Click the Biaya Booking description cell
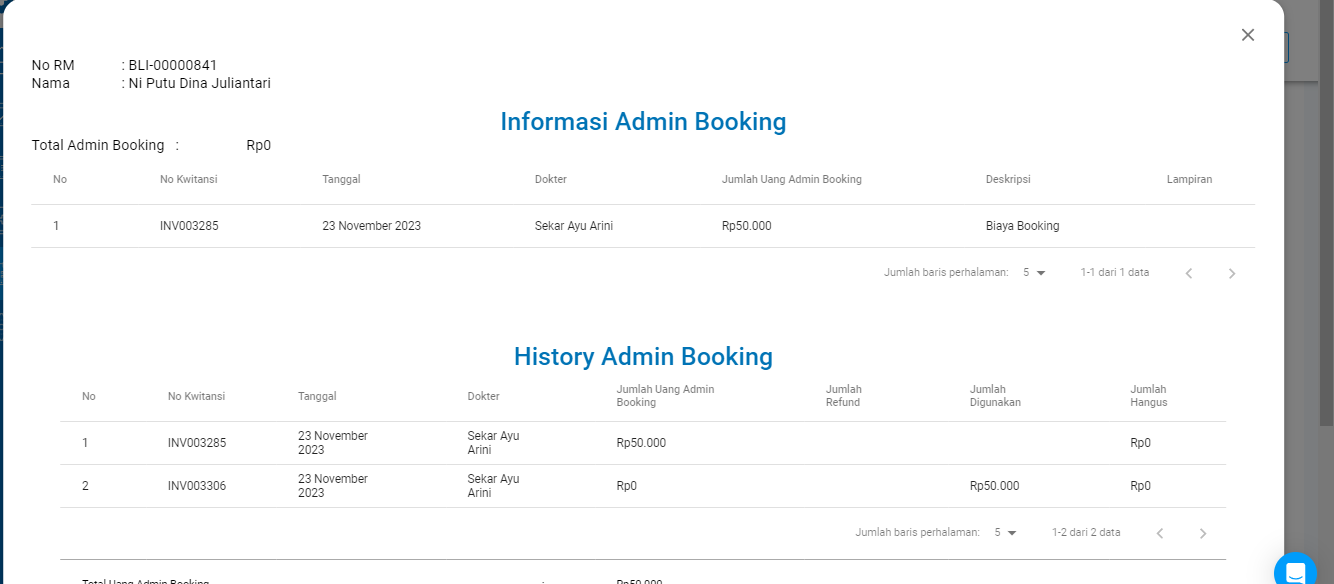The width and height of the screenshot is (1334, 584). click(1022, 226)
